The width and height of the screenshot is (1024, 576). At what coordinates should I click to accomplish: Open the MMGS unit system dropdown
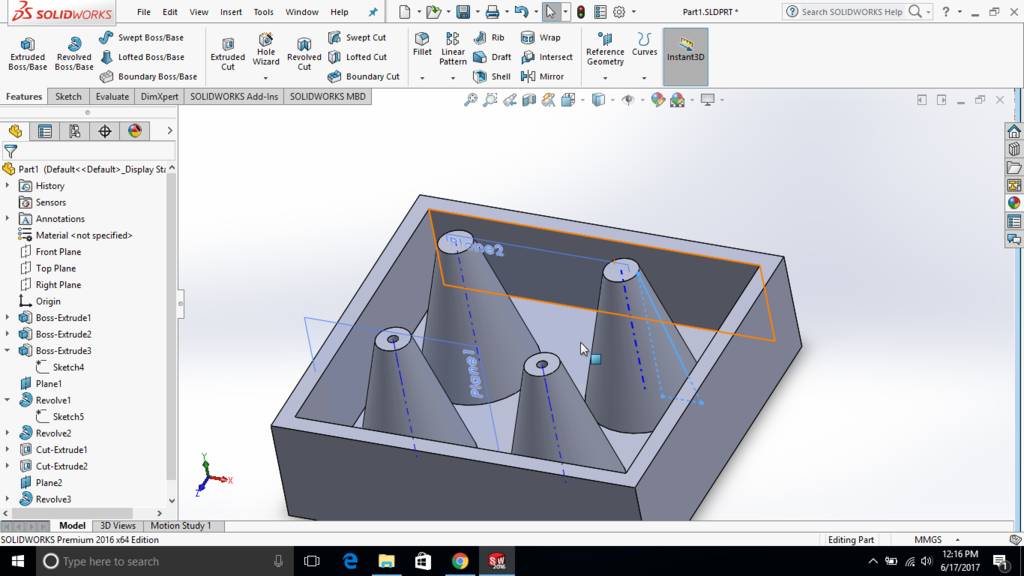coord(957,540)
